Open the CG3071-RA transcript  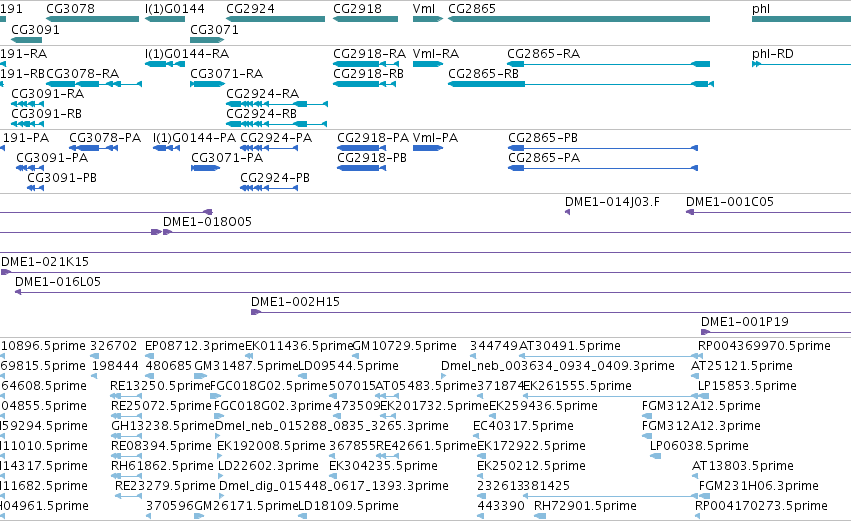(x=207, y=84)
